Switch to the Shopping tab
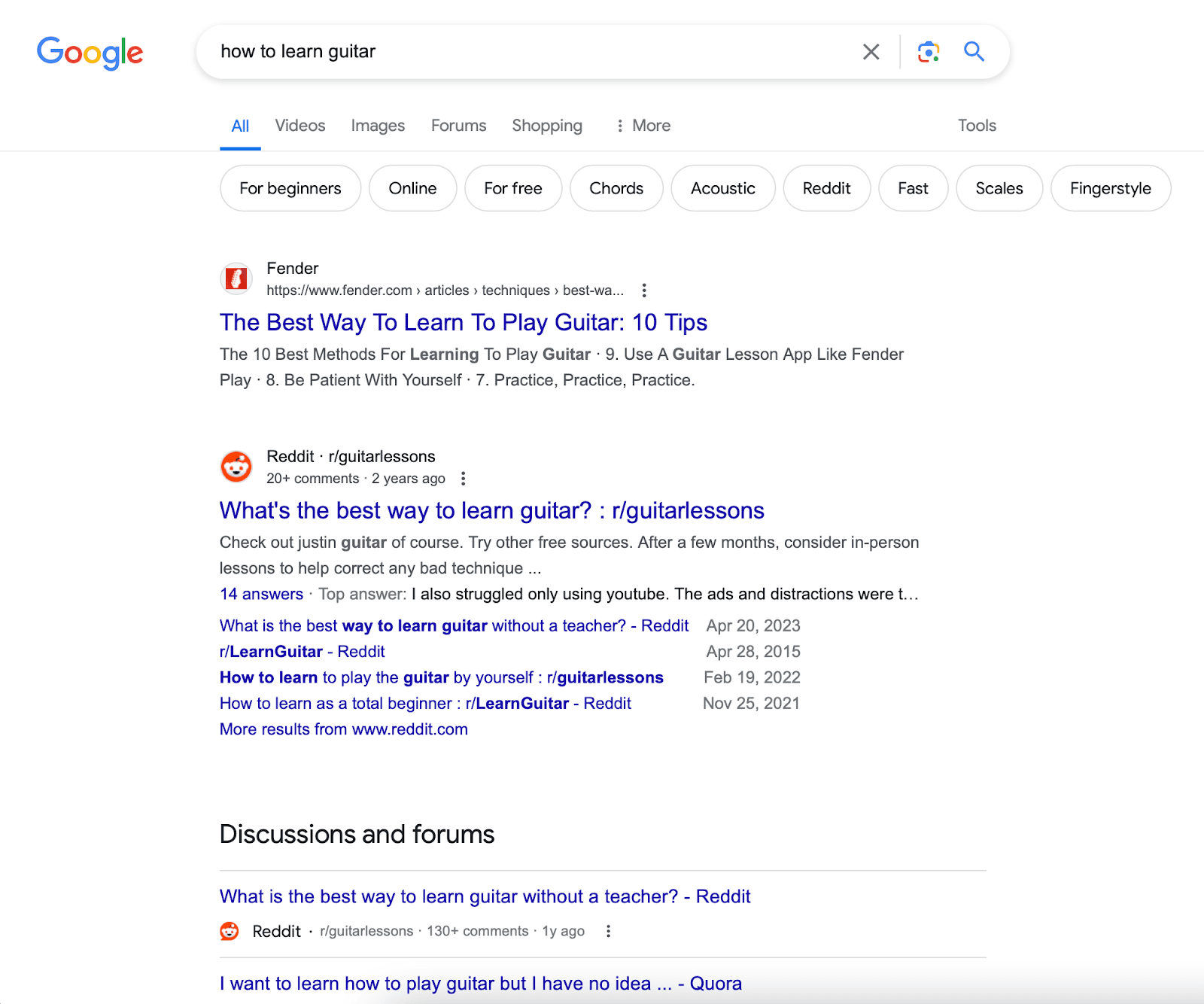Image resolution: width=1204 pixels, height=1004 pixels. point(547,126)
